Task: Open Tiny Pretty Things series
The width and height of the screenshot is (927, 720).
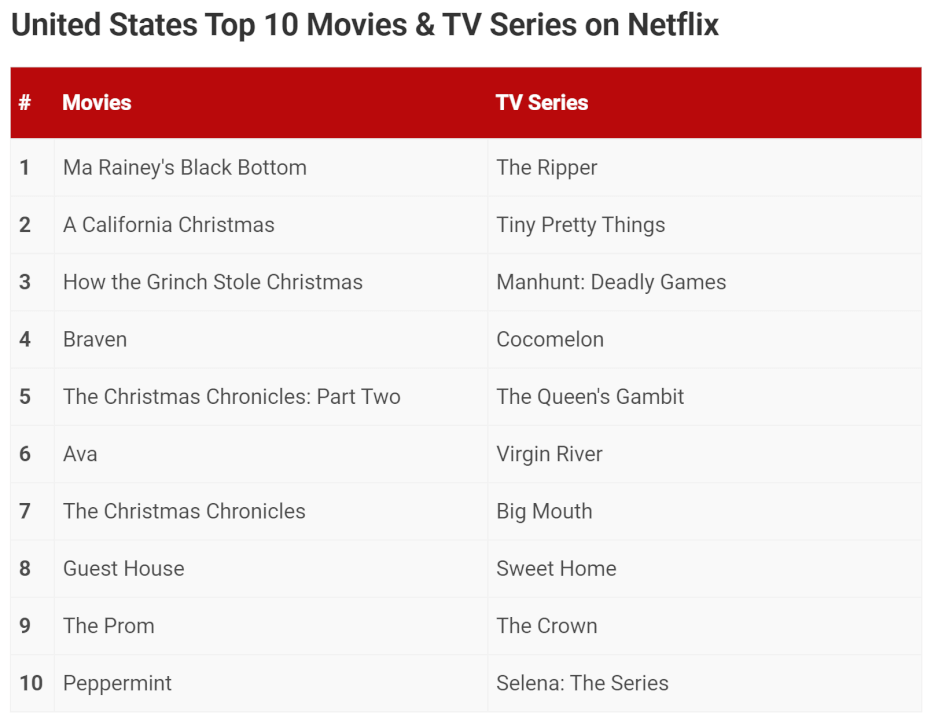Action: (581, 225)
